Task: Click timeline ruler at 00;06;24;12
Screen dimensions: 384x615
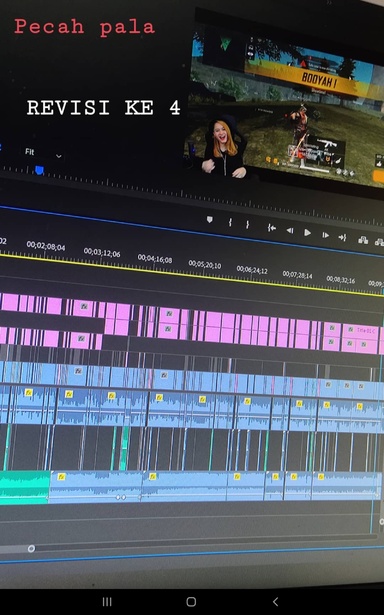Action: pyautogui.click(x=252, y=270)
